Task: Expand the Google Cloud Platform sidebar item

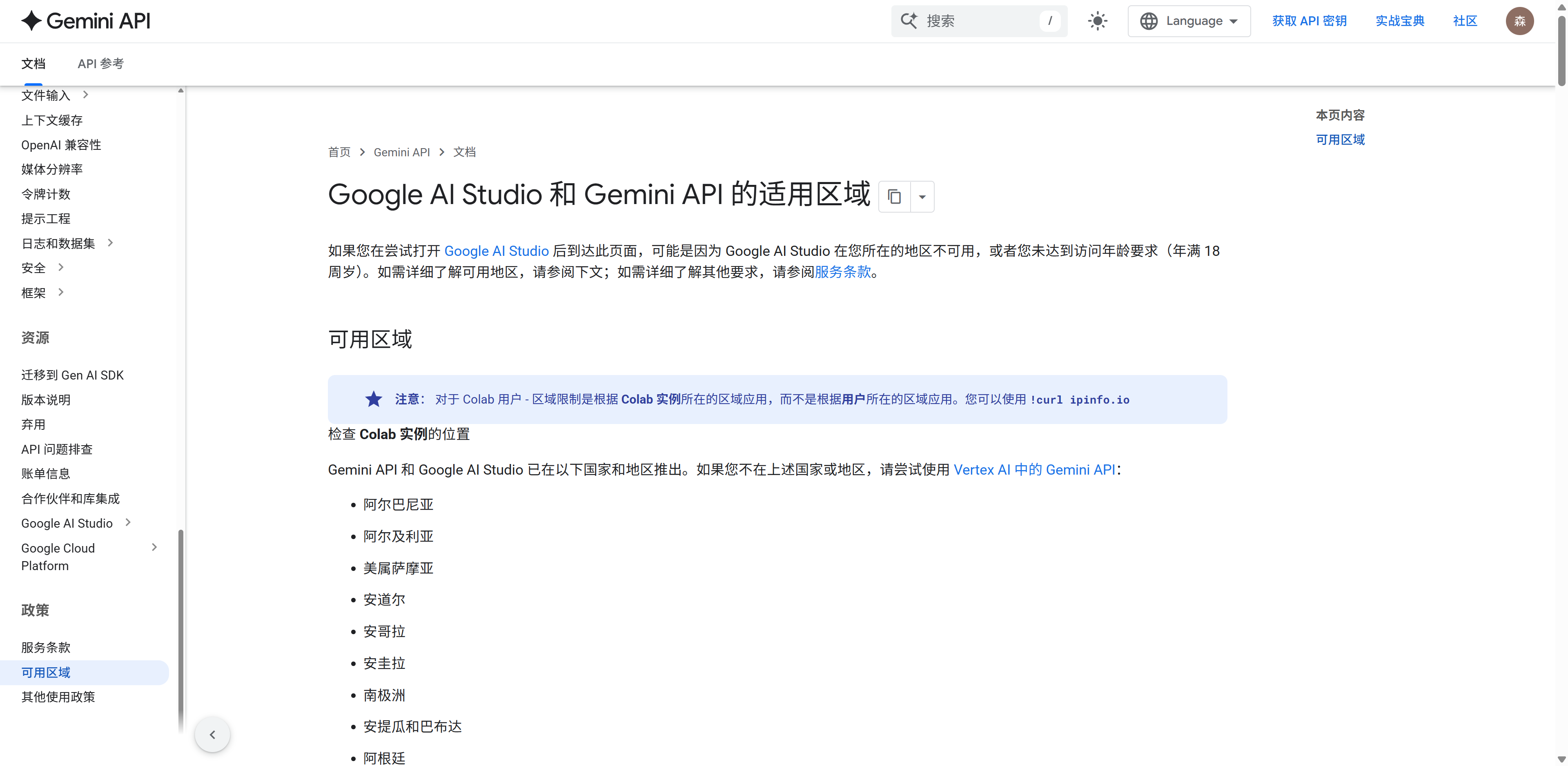Action: coord(154,548)
